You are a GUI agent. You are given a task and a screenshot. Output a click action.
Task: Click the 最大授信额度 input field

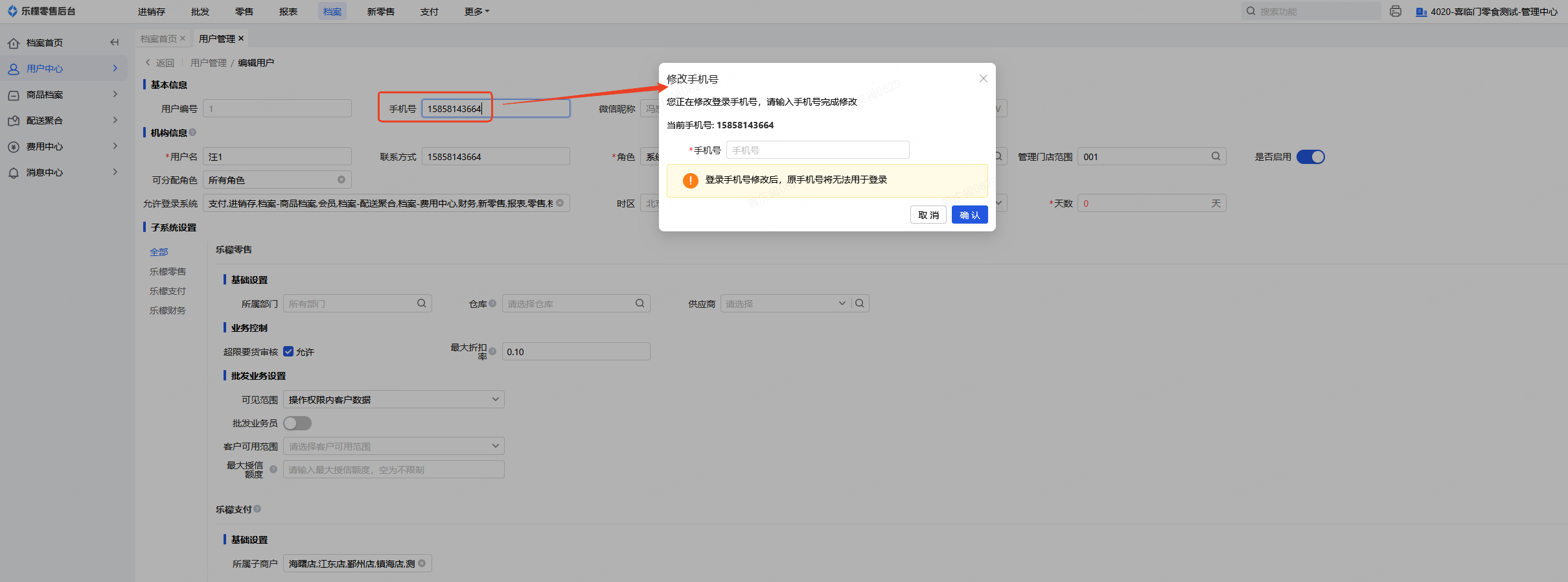pyautogui.click(x=394, y=469)
